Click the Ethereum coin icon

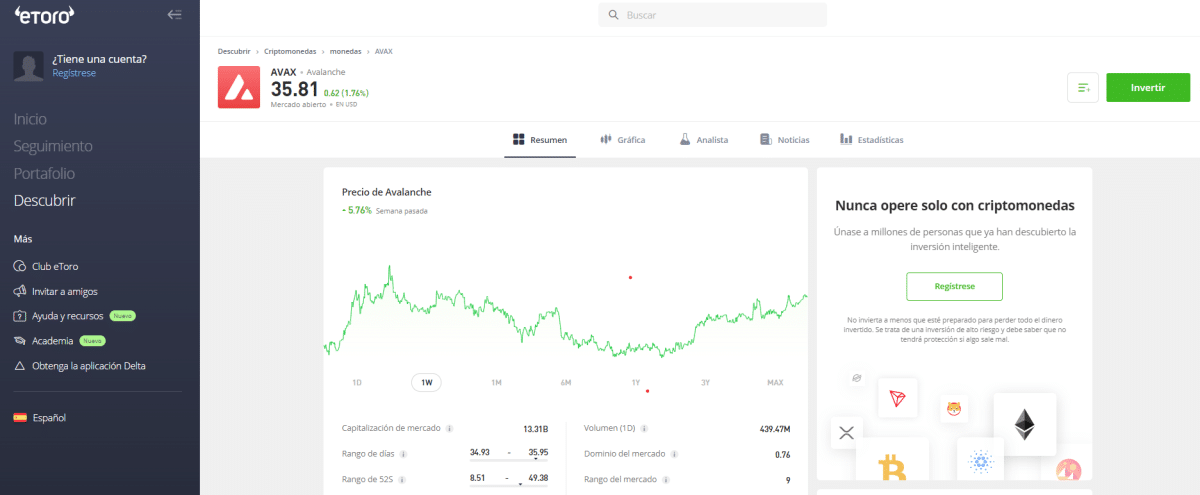coord(1024,425)
